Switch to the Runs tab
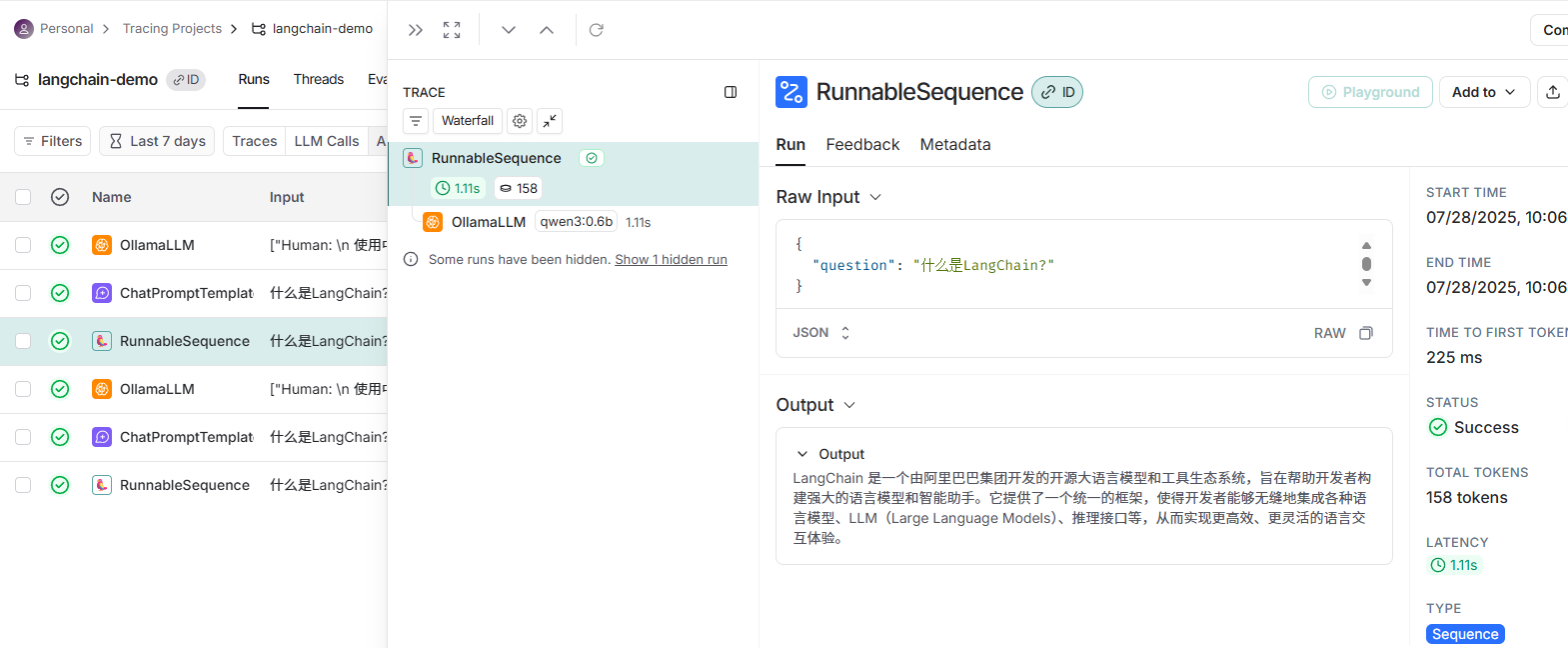 254,80
